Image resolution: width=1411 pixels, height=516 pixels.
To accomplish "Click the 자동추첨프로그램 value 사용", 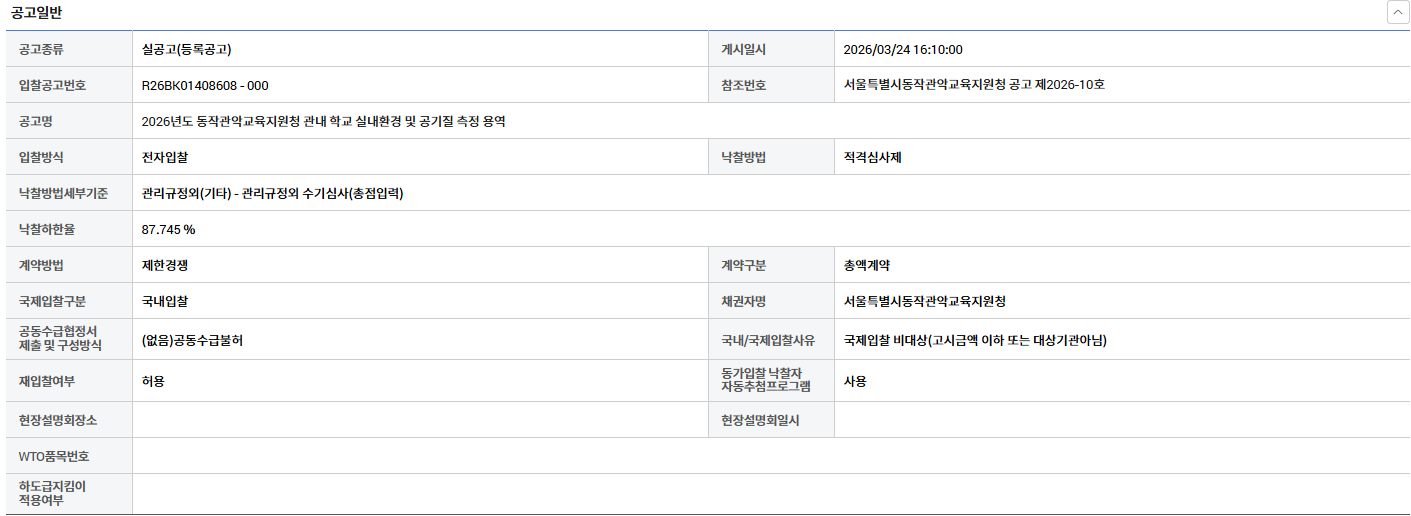I will 855,381.
